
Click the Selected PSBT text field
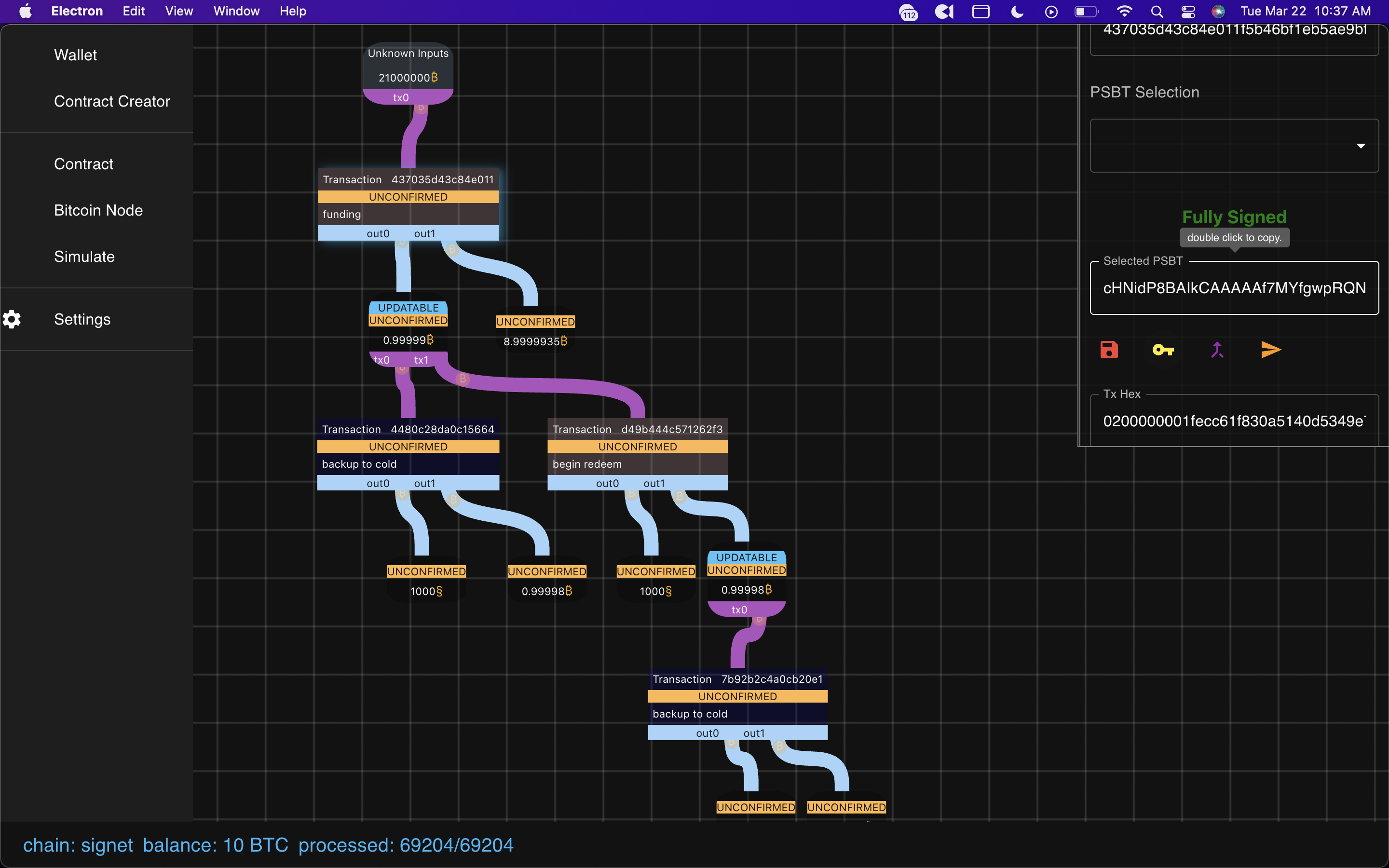1234,287
